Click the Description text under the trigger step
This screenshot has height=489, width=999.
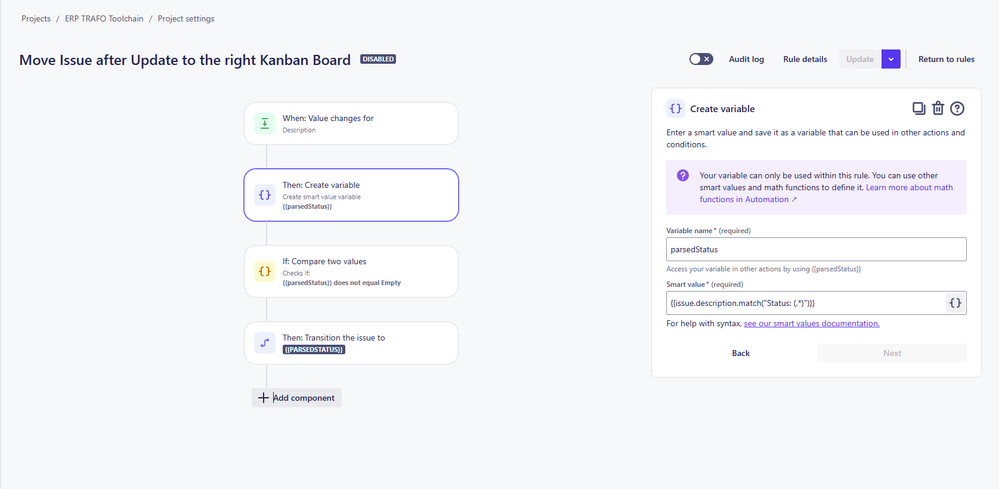(299, 130)
